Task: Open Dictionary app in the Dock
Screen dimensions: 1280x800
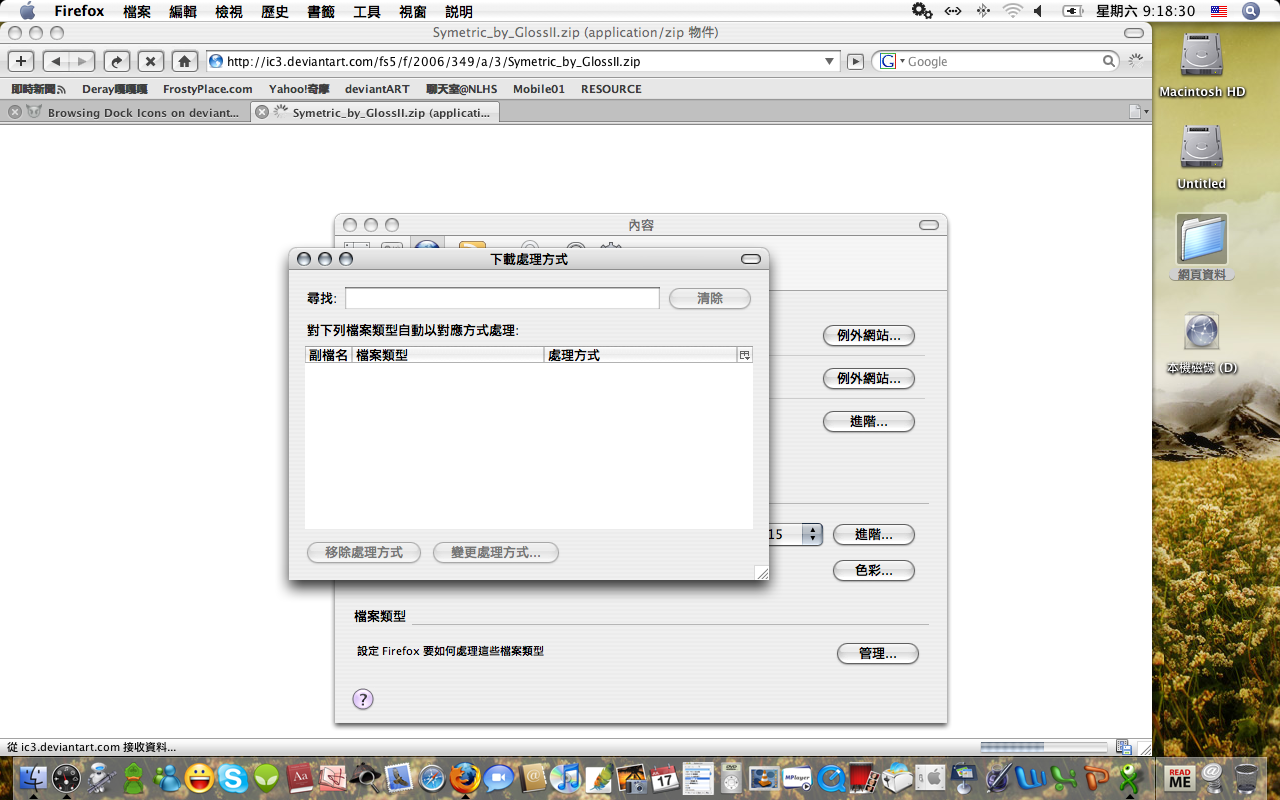Action: (299, 778)
